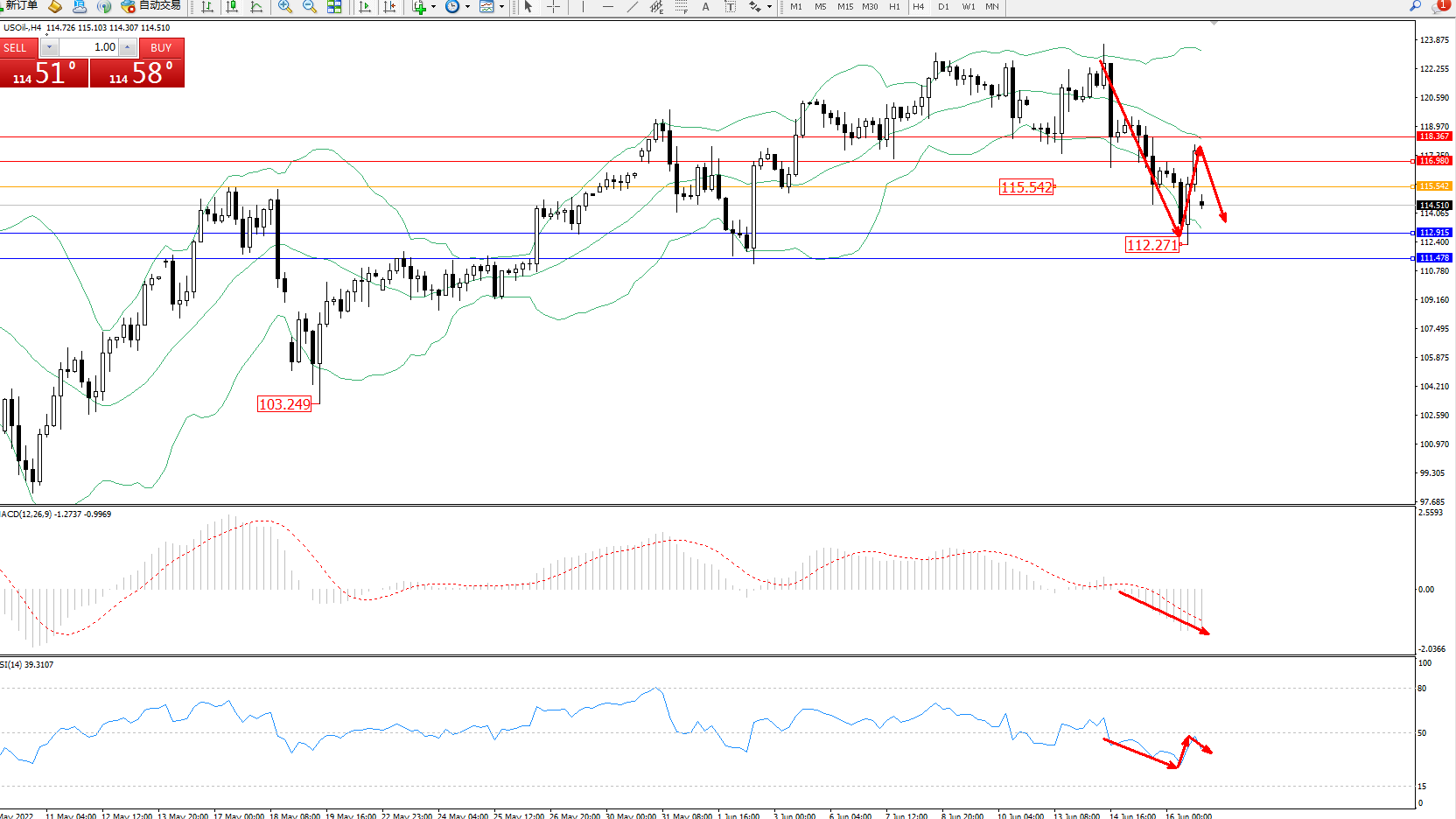Viewport: 1456px width, 819px height.
Task: Expand the chart templates dropdown
Action: 501,7
